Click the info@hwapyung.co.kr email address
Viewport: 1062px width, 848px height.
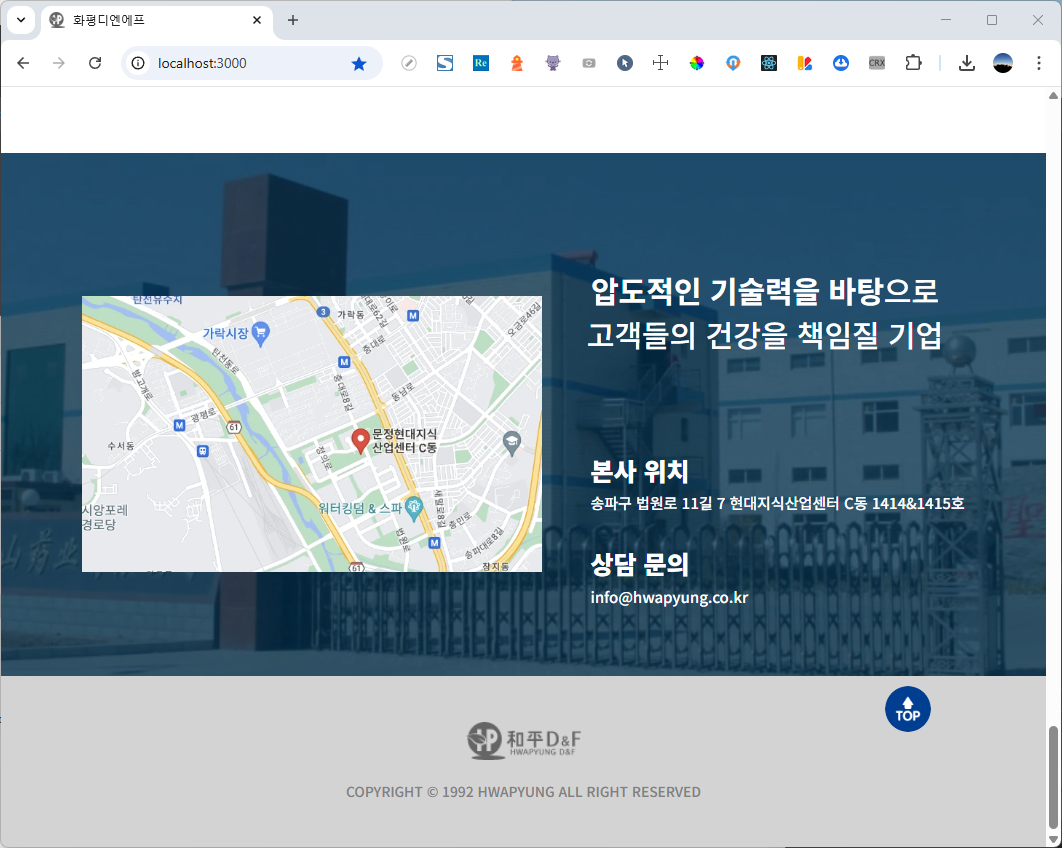(669, 598)
